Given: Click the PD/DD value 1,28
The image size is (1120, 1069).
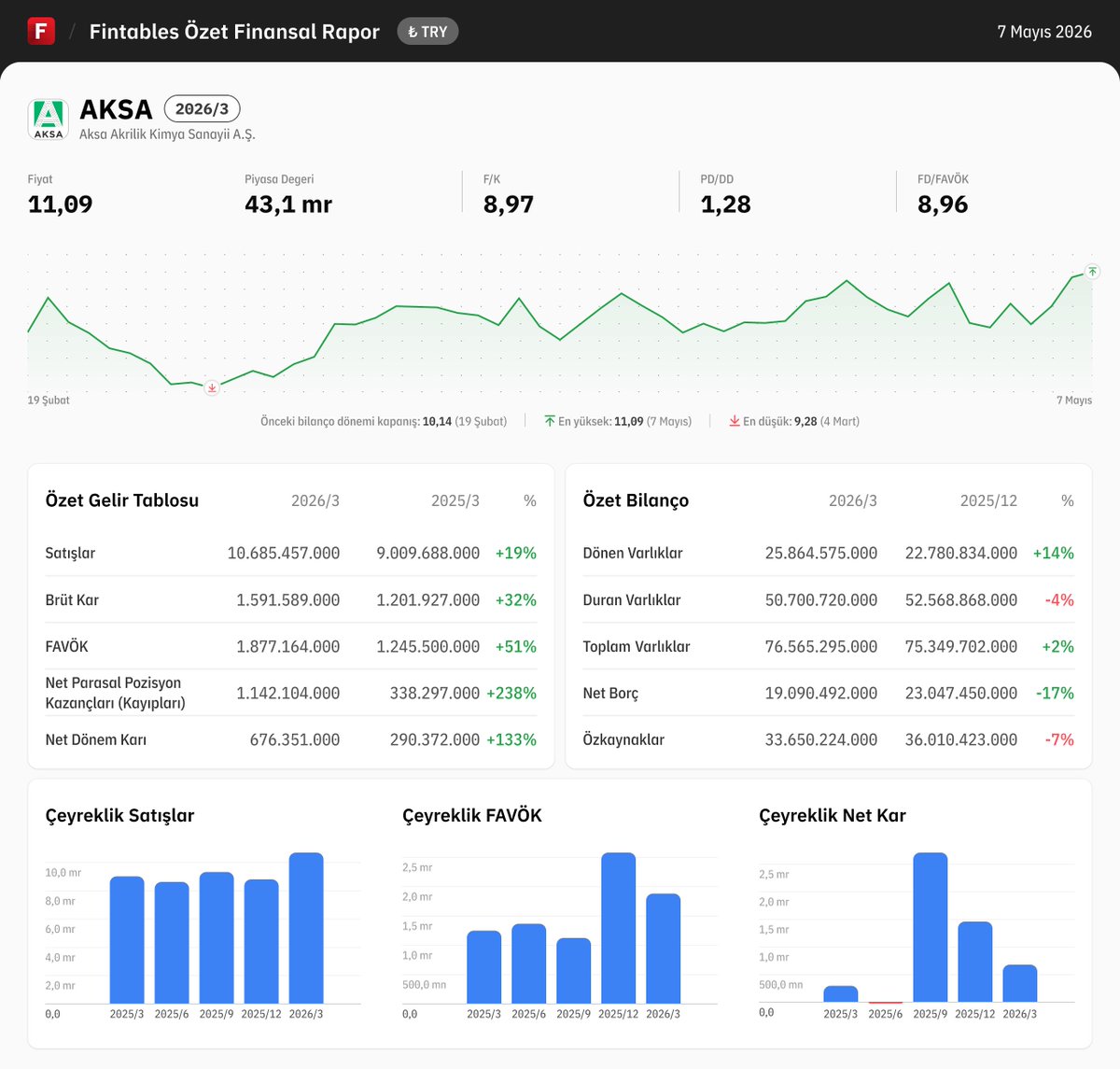Looking at the screenshot, I should click(x=725, y=204).
